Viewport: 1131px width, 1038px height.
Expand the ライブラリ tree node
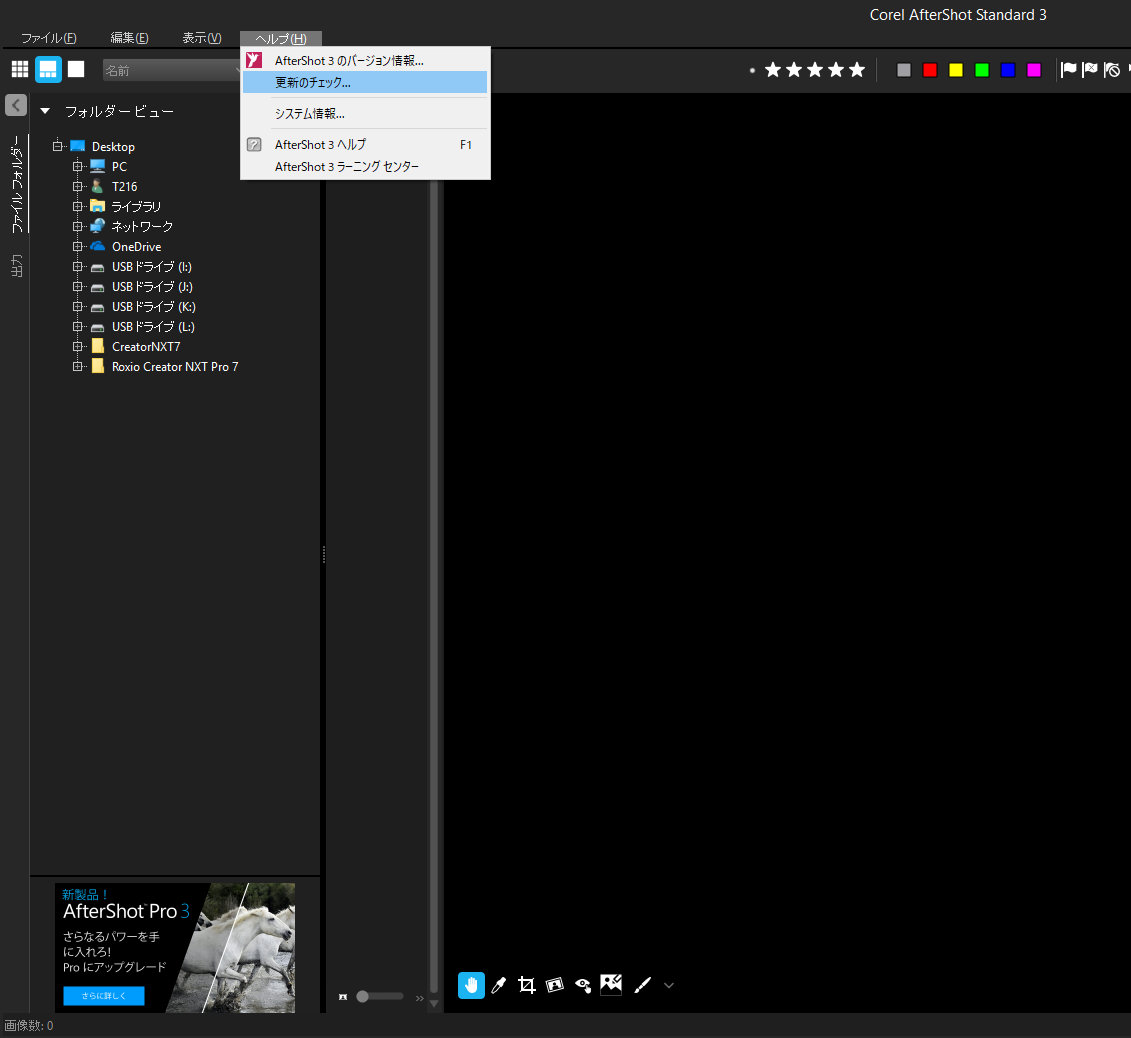point(77,206)
